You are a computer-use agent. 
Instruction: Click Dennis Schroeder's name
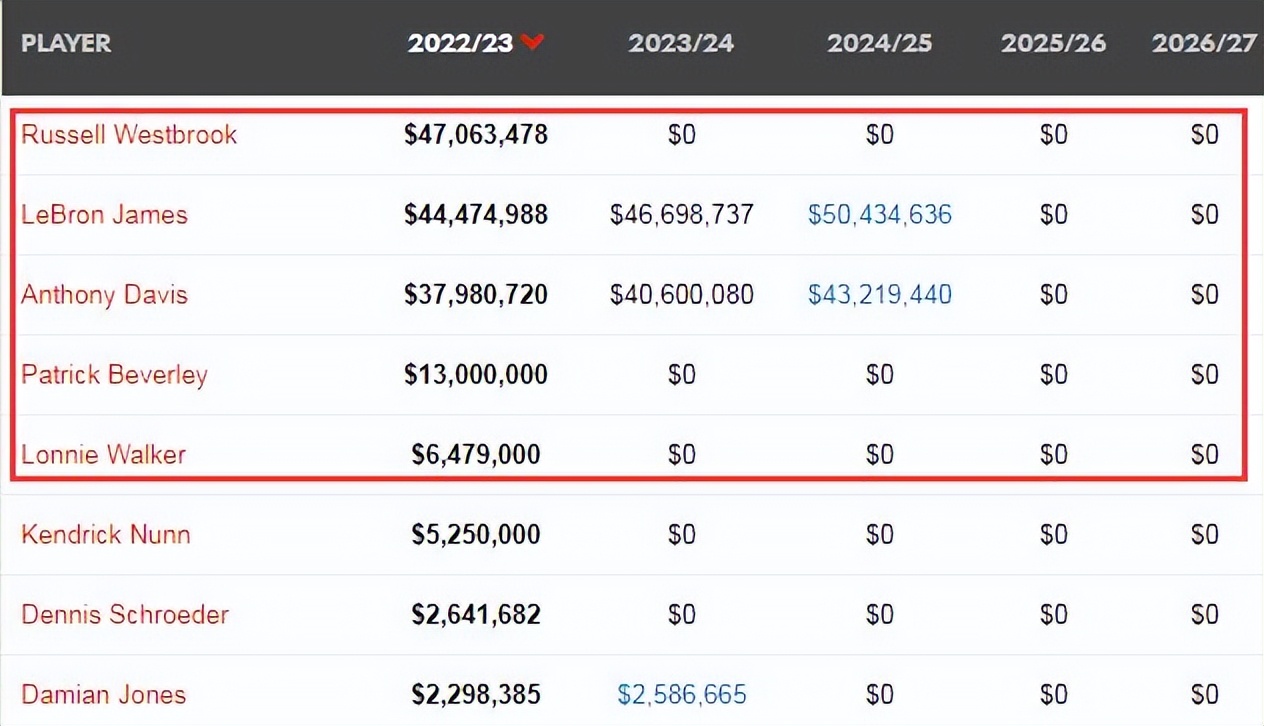(x=125, y=615)
